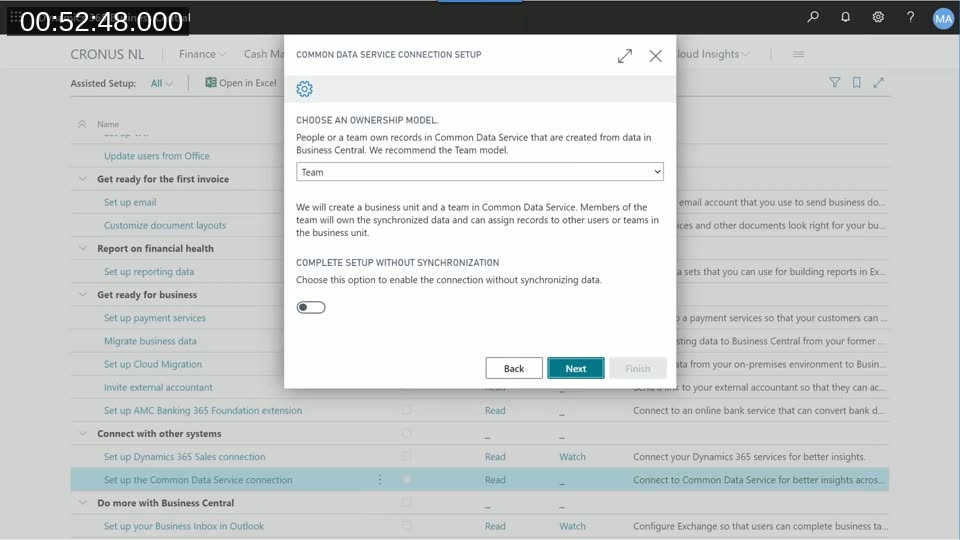Open Set up reporting data link
960x540 pixels.
click(149, 271)
